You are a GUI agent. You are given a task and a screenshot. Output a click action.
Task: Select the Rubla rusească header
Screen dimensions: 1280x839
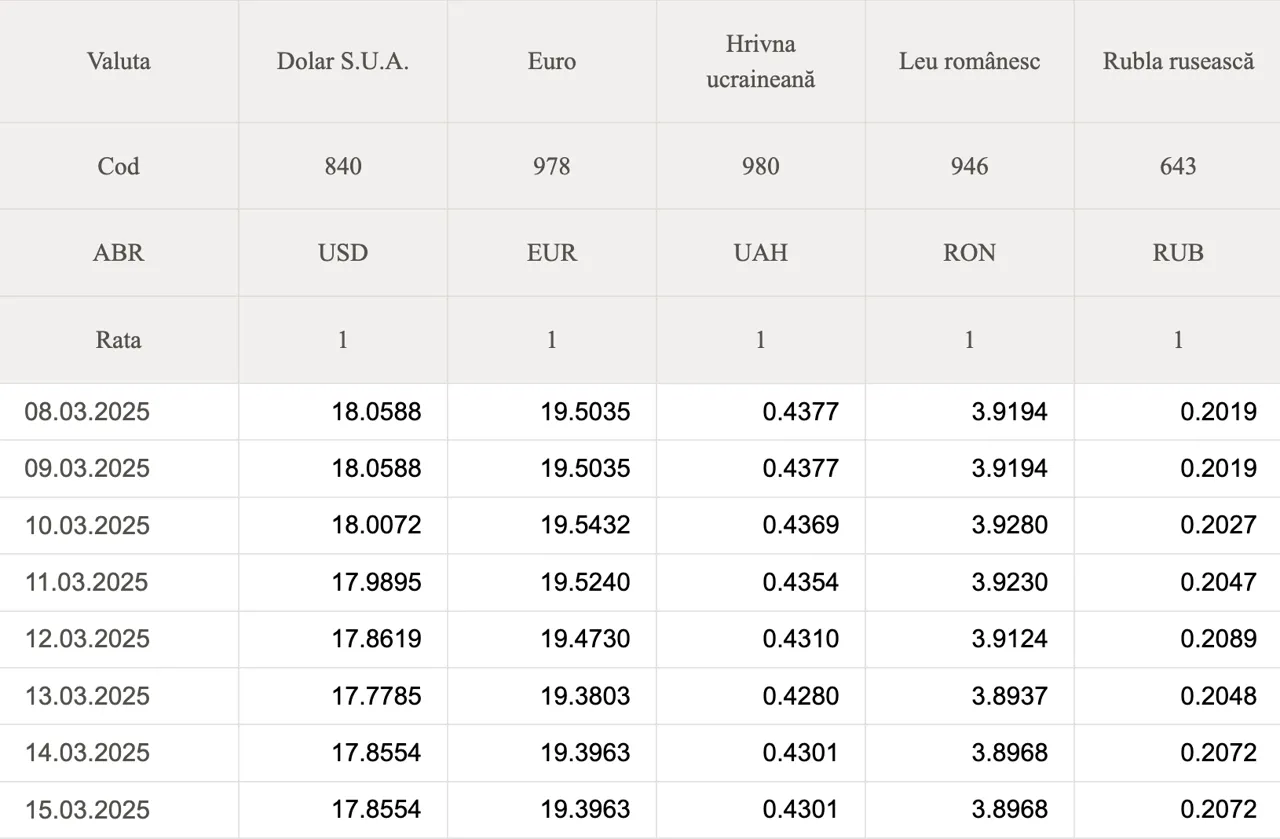tap(1178, 61)
